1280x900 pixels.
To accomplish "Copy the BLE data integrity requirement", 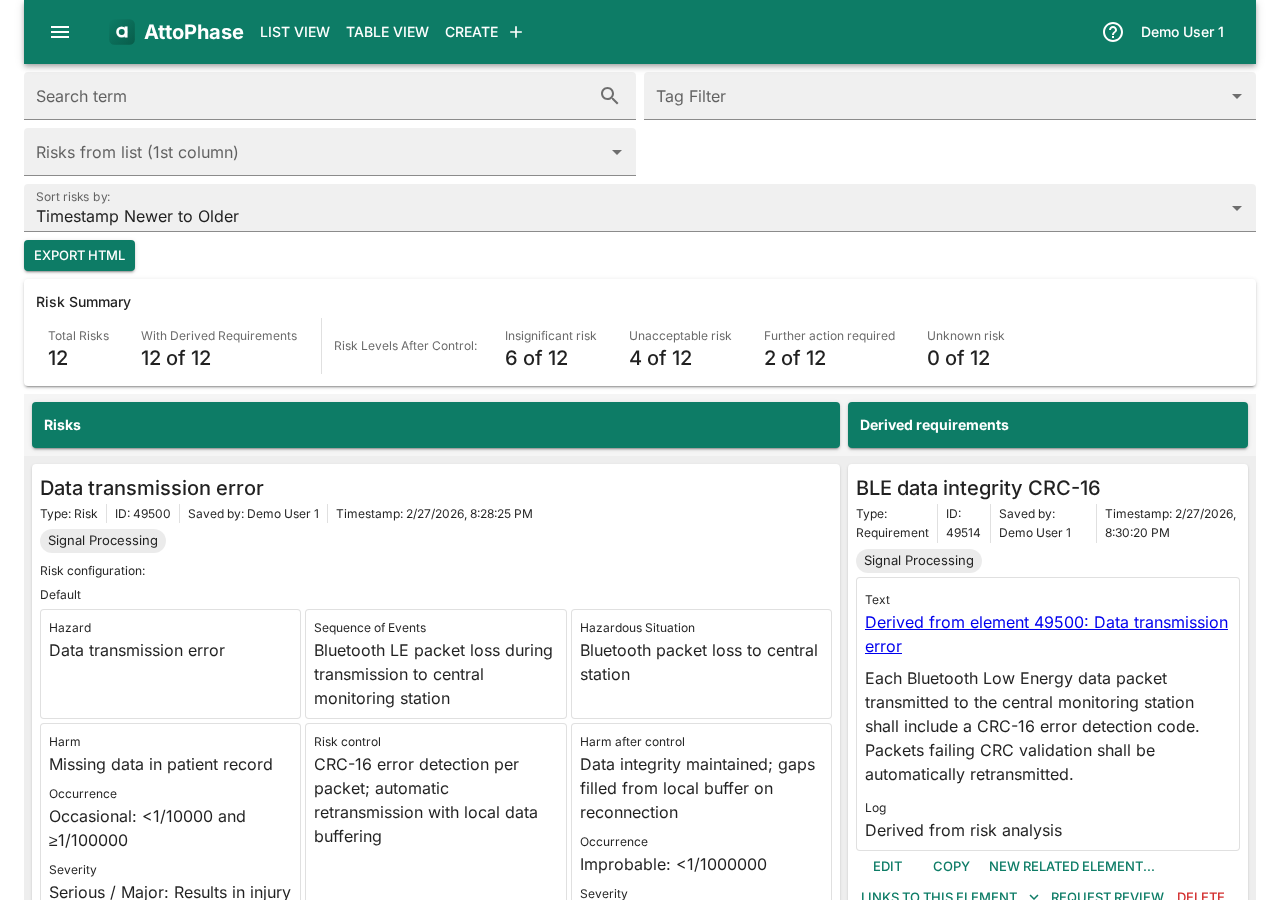I will [x=950, y=864].
